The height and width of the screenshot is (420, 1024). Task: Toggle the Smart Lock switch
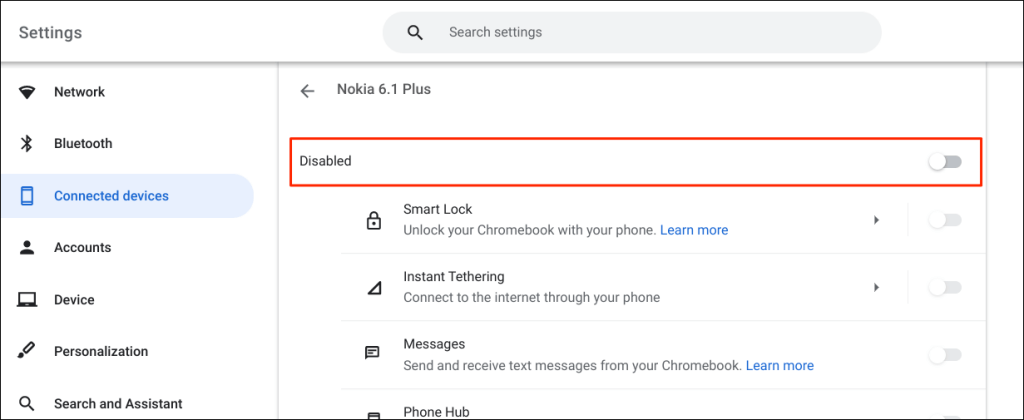click(x=944, y=220)
